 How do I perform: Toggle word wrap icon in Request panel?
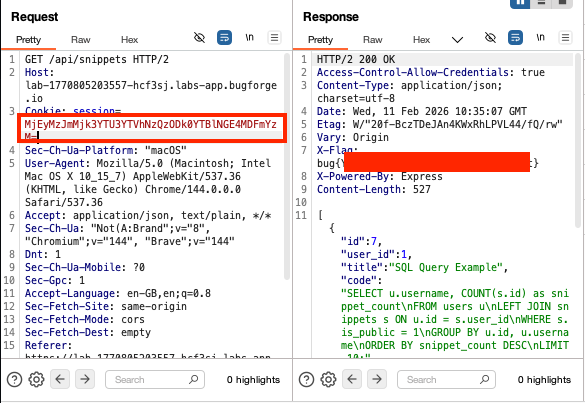click(224, 38)
